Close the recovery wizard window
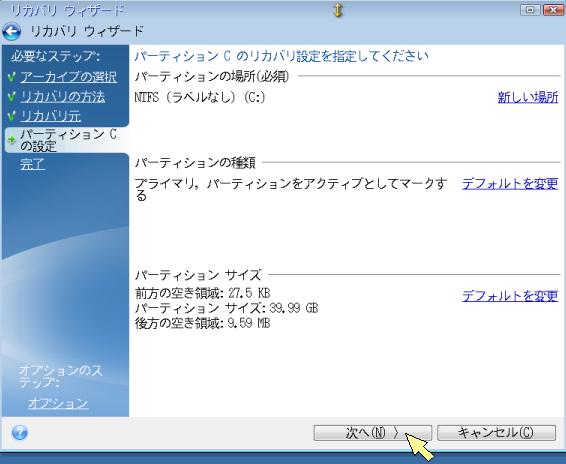Viewport: 566px width, 464px height. [x=553, y=10]
